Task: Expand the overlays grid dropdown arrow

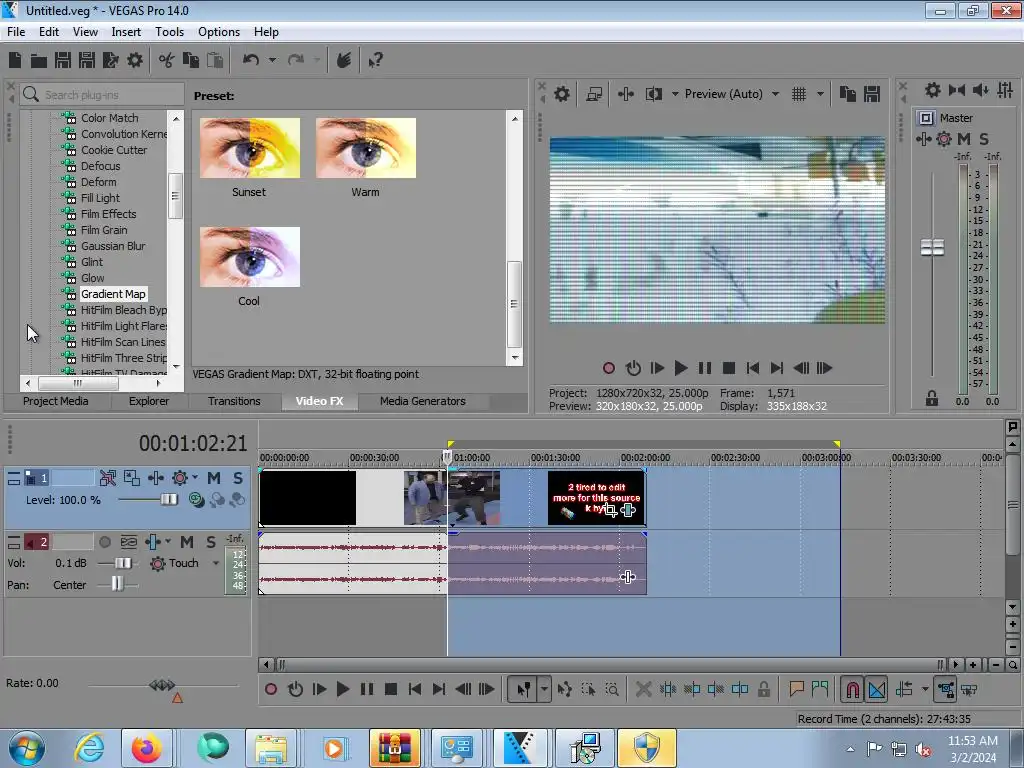Action: [x=820, y=94]
